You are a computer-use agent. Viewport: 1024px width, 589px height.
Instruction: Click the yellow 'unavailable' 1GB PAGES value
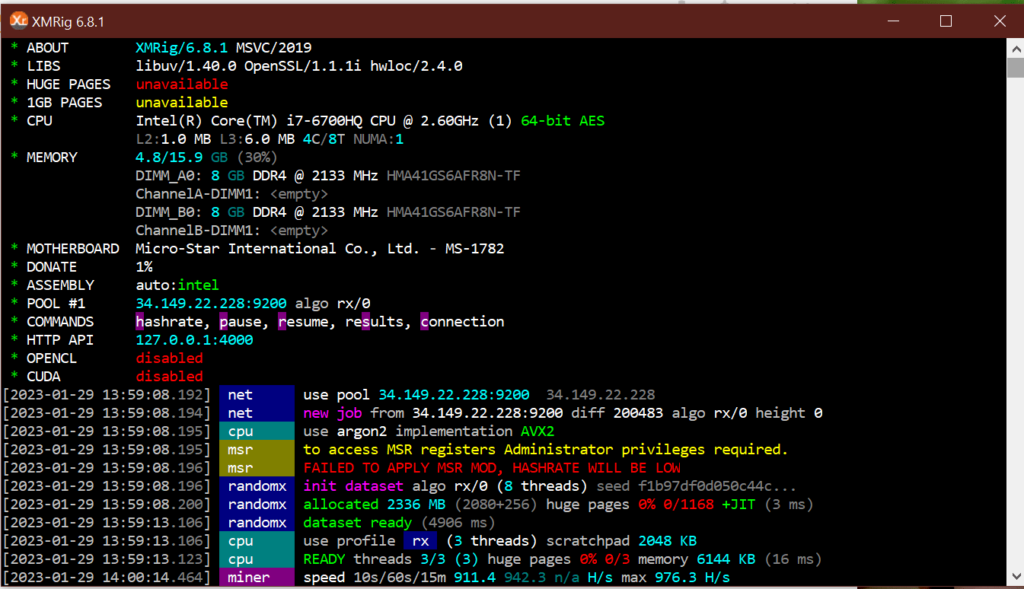coord(182,103)
